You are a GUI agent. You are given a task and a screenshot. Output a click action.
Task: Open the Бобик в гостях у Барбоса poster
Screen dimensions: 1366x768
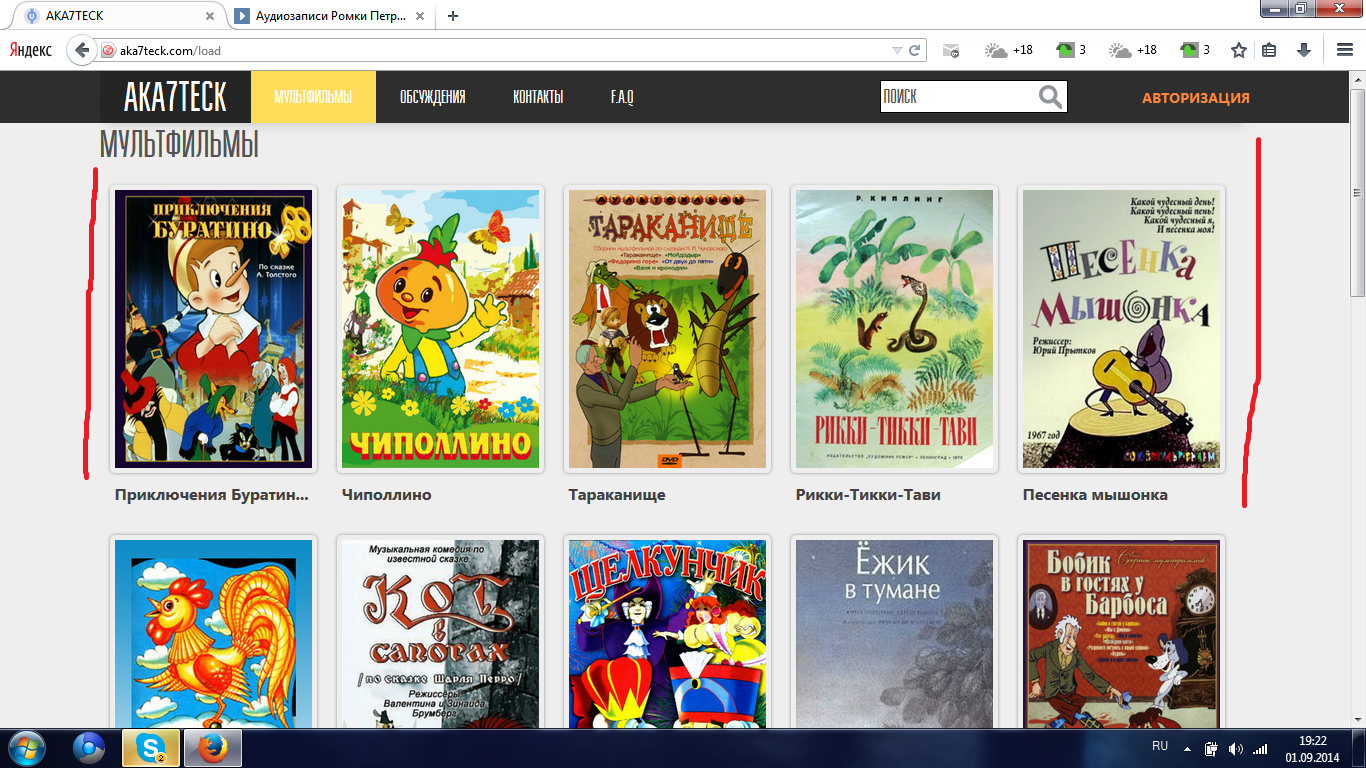1121,632
